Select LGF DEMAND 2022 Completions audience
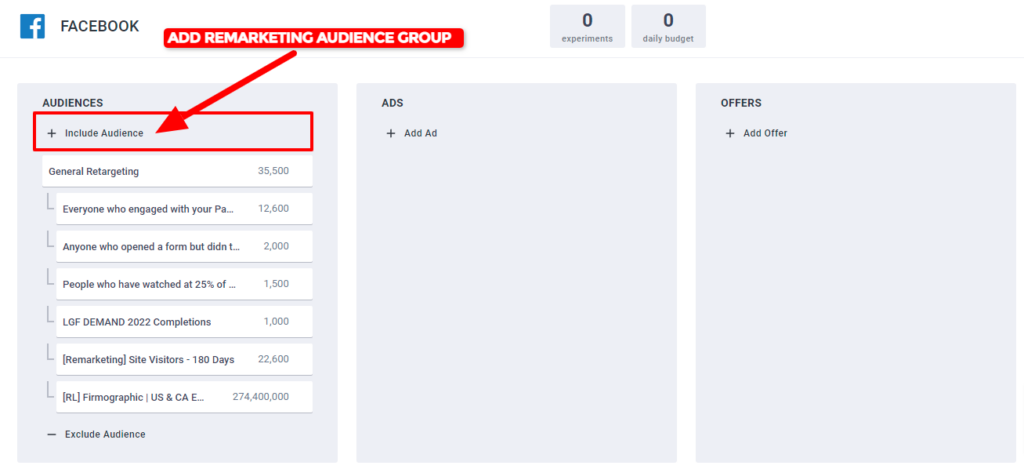The height and width of the screenshot is (469, 1024). tap(184, 322)
